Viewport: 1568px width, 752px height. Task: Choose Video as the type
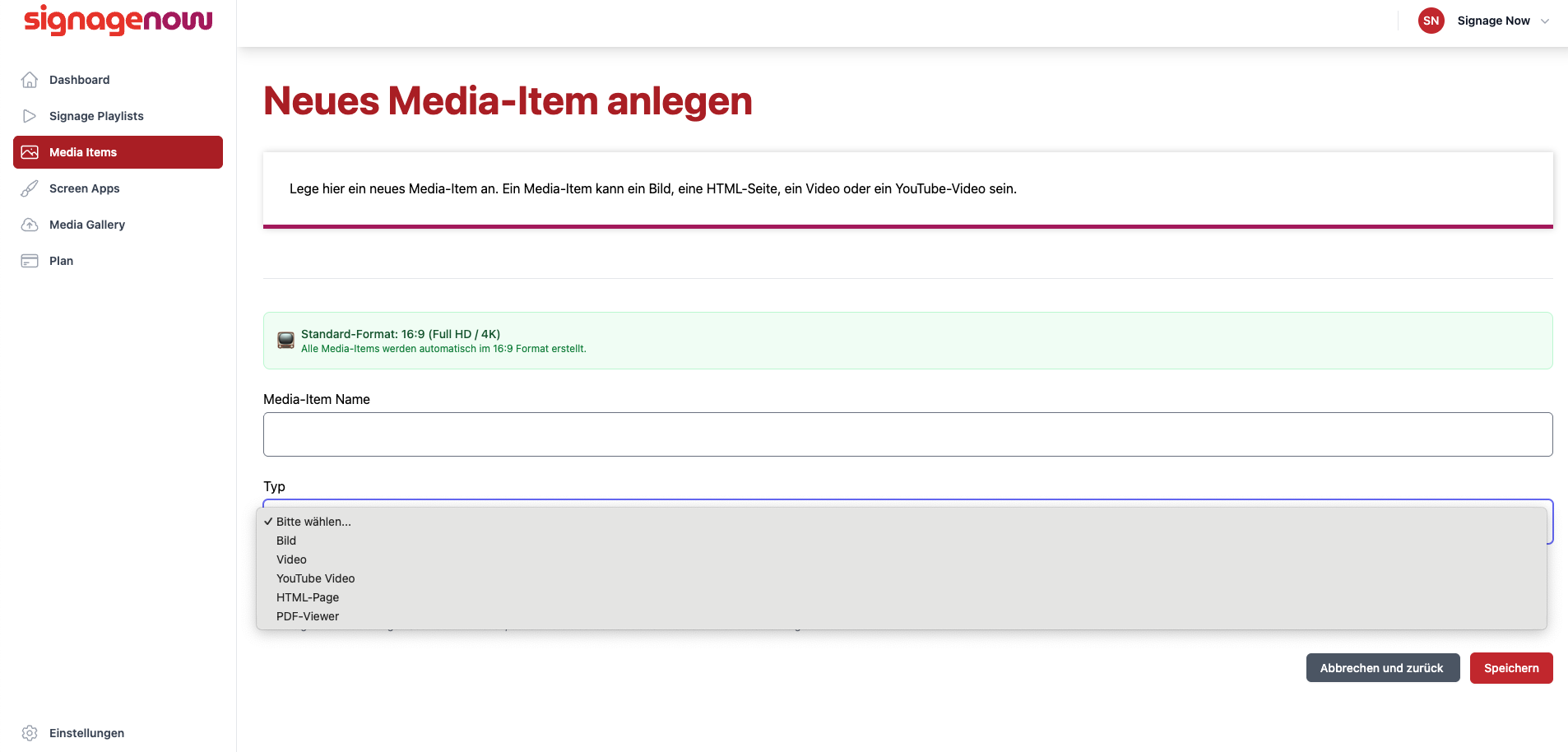[x=902, y=559]
